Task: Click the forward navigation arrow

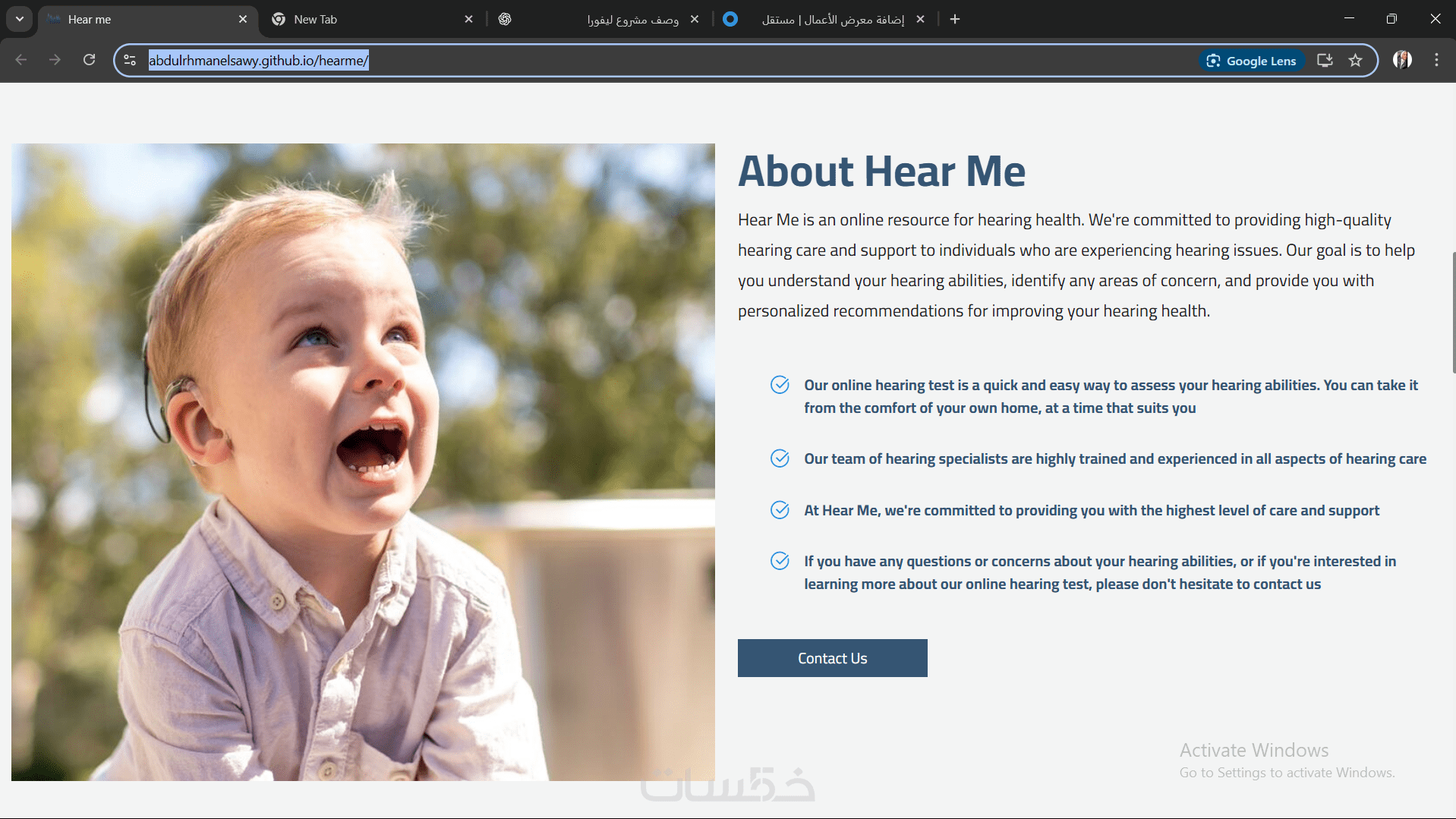Action: click(x=55, y=60)
